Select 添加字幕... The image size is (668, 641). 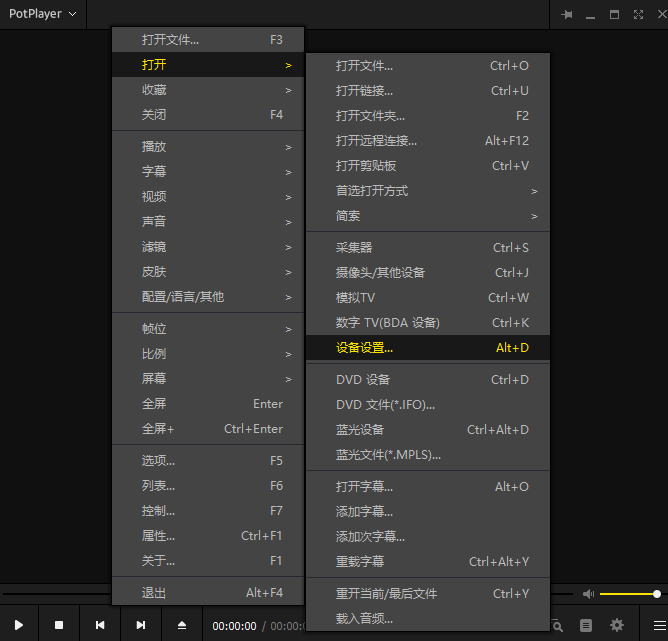pos(428,512)
